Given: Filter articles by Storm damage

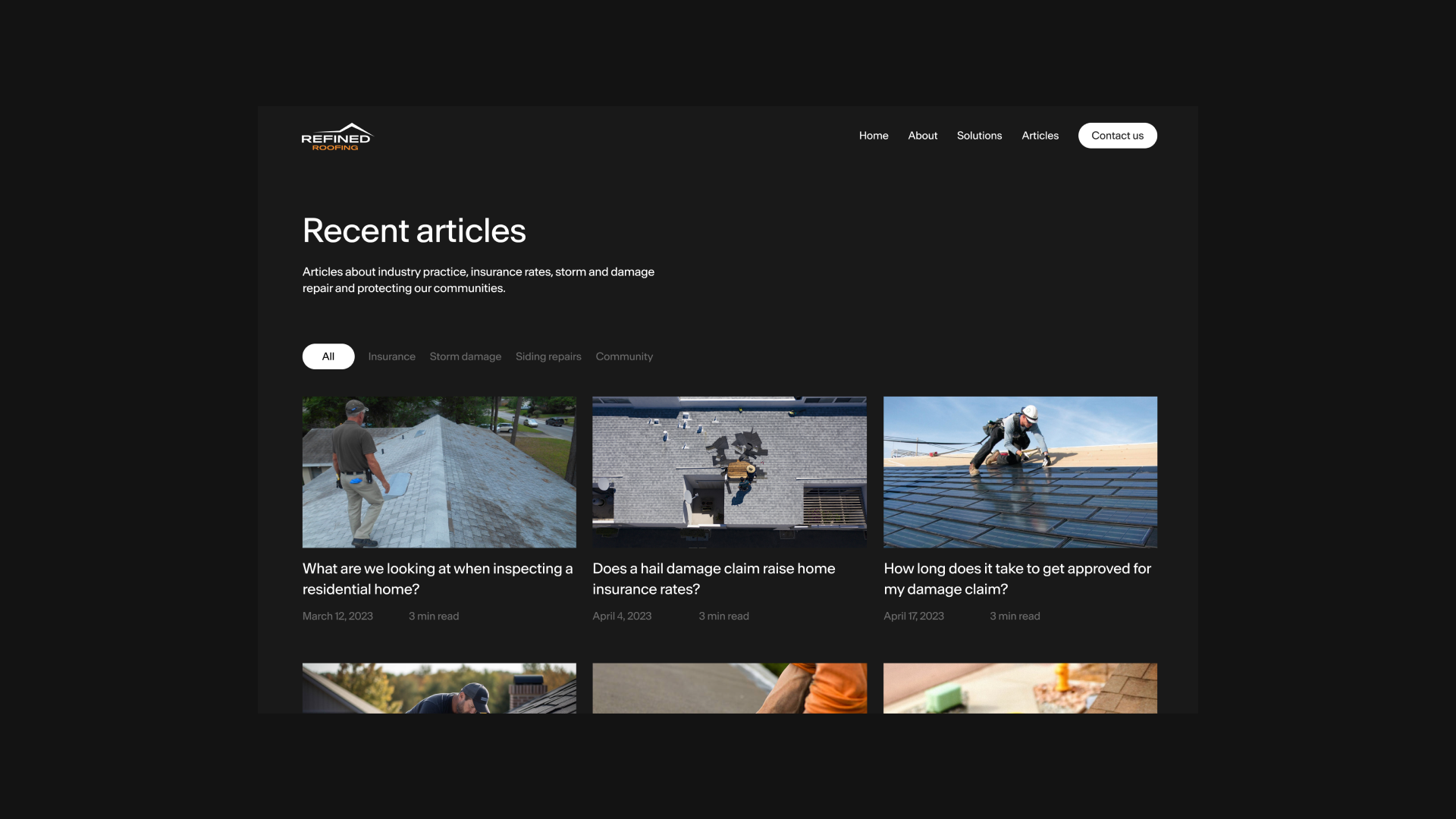Looking at the screenshot, I should click(x=465, y=356).
